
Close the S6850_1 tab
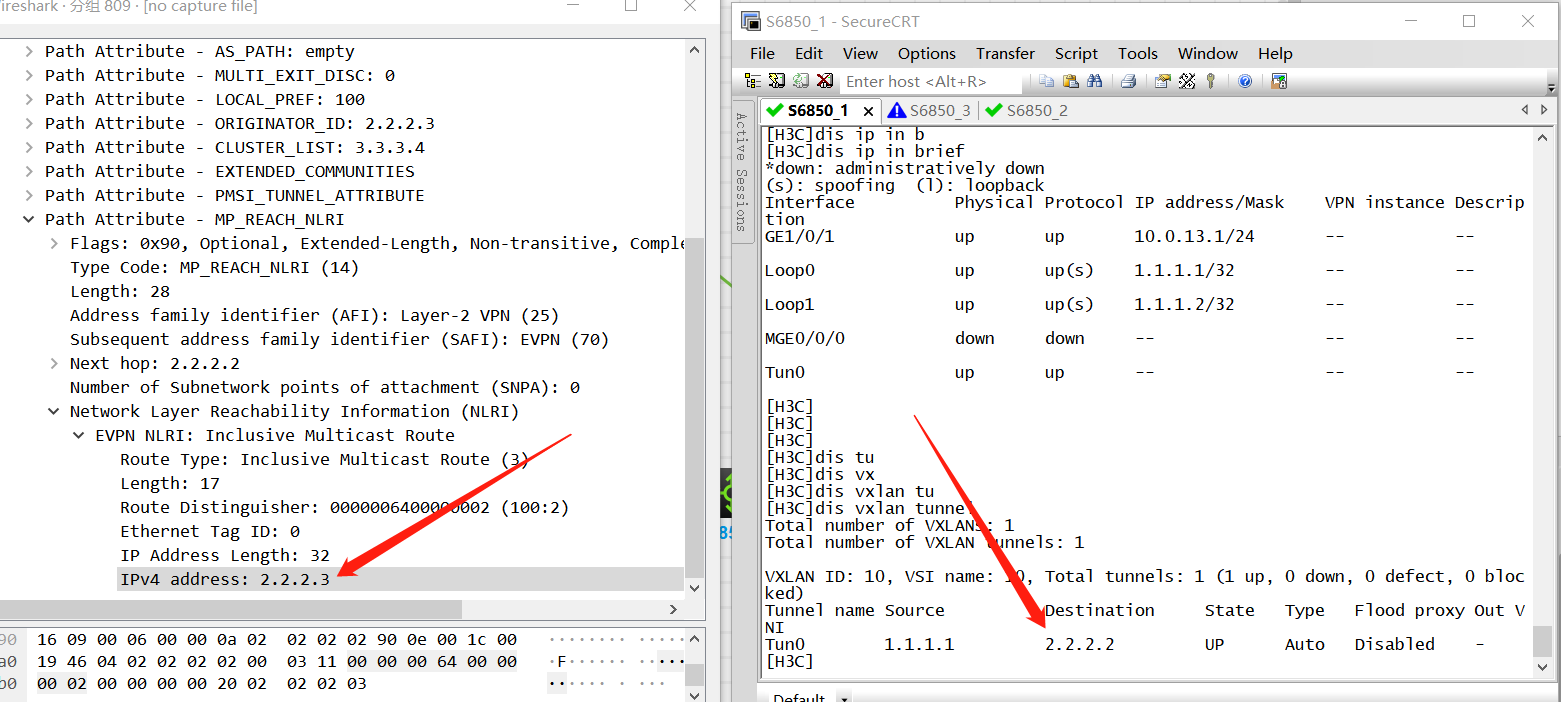(868, 111)
